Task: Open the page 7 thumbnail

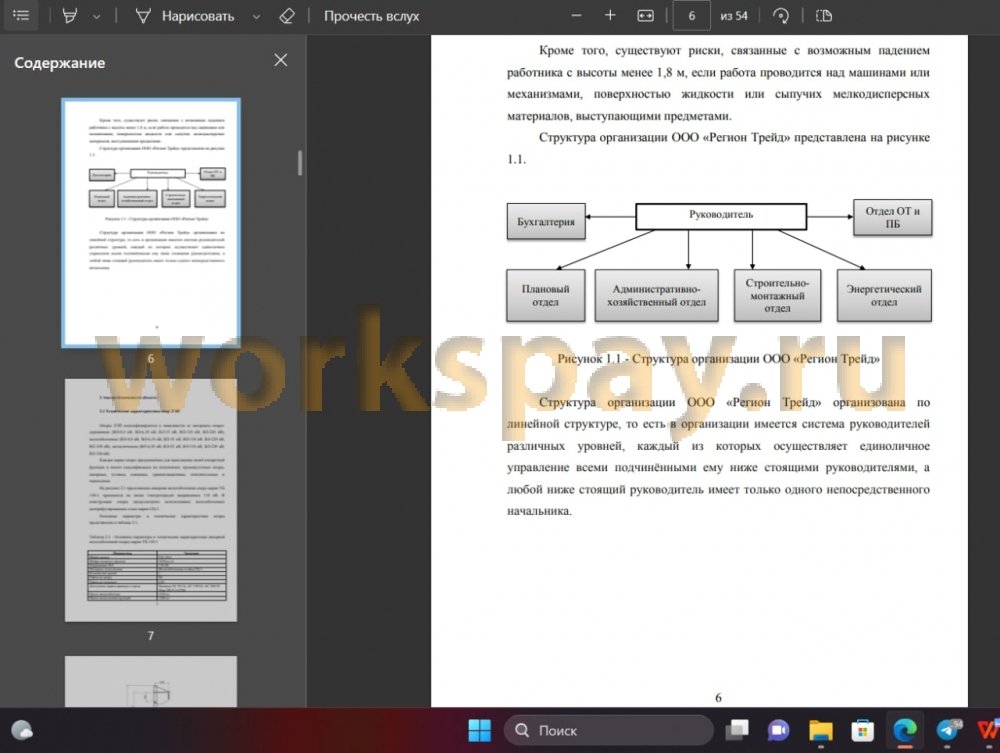Action: pyautogui.click(x=151, y=500)
